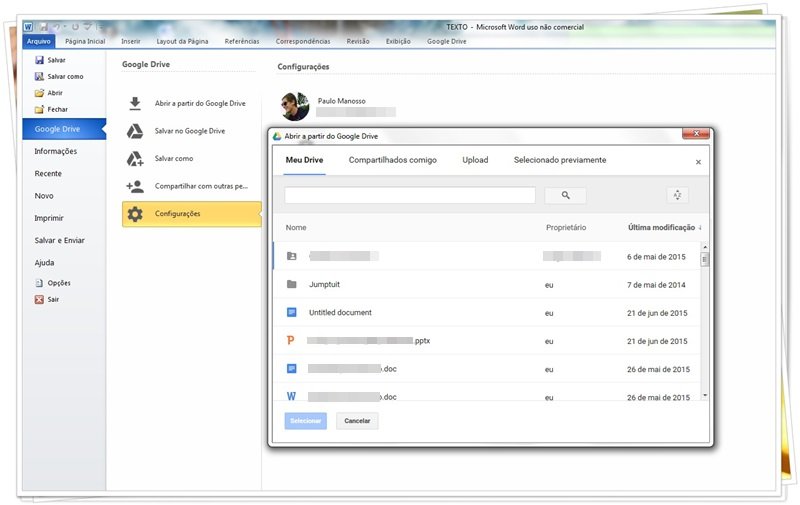Open the Arquivo tab
Image resolution: width=800 pixels, height=505 pixels.
(39, 41)
